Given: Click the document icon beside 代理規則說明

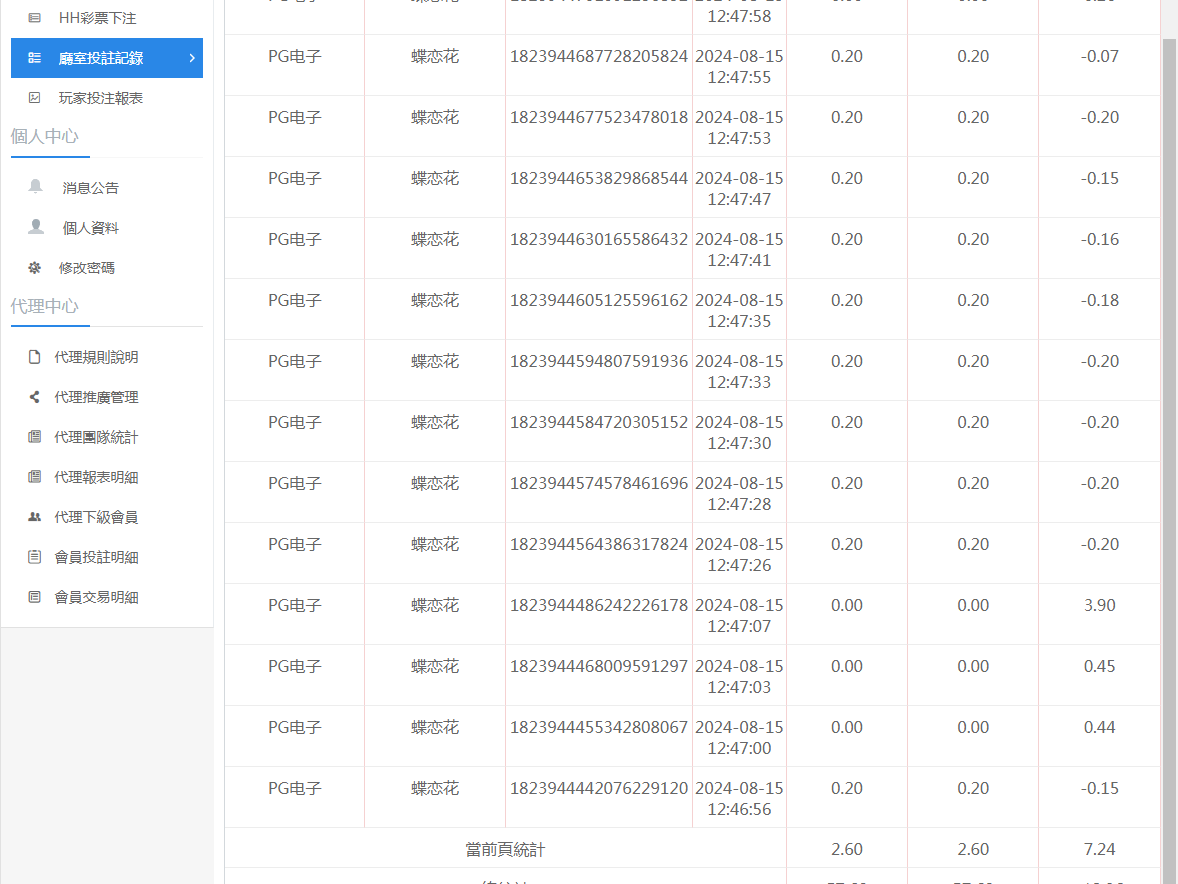Looking at the screenshot, I should coord(35,357).
